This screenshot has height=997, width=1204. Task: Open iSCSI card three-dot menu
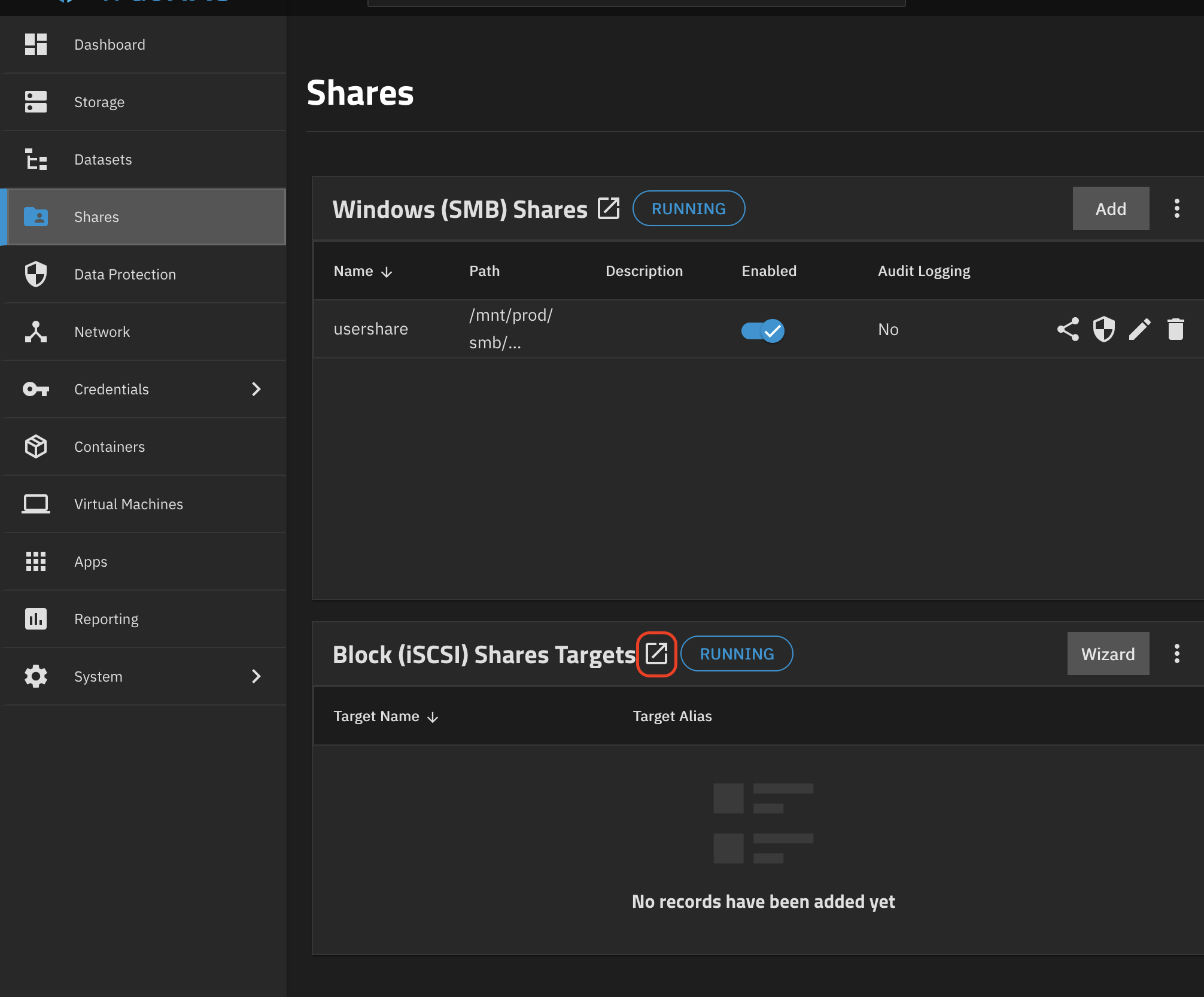[x=1176, y=653]
